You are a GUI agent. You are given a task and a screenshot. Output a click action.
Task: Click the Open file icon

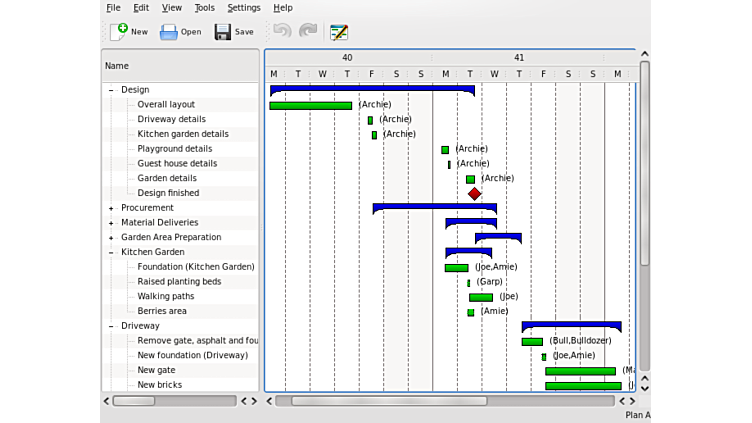click(x=169, y=32)
